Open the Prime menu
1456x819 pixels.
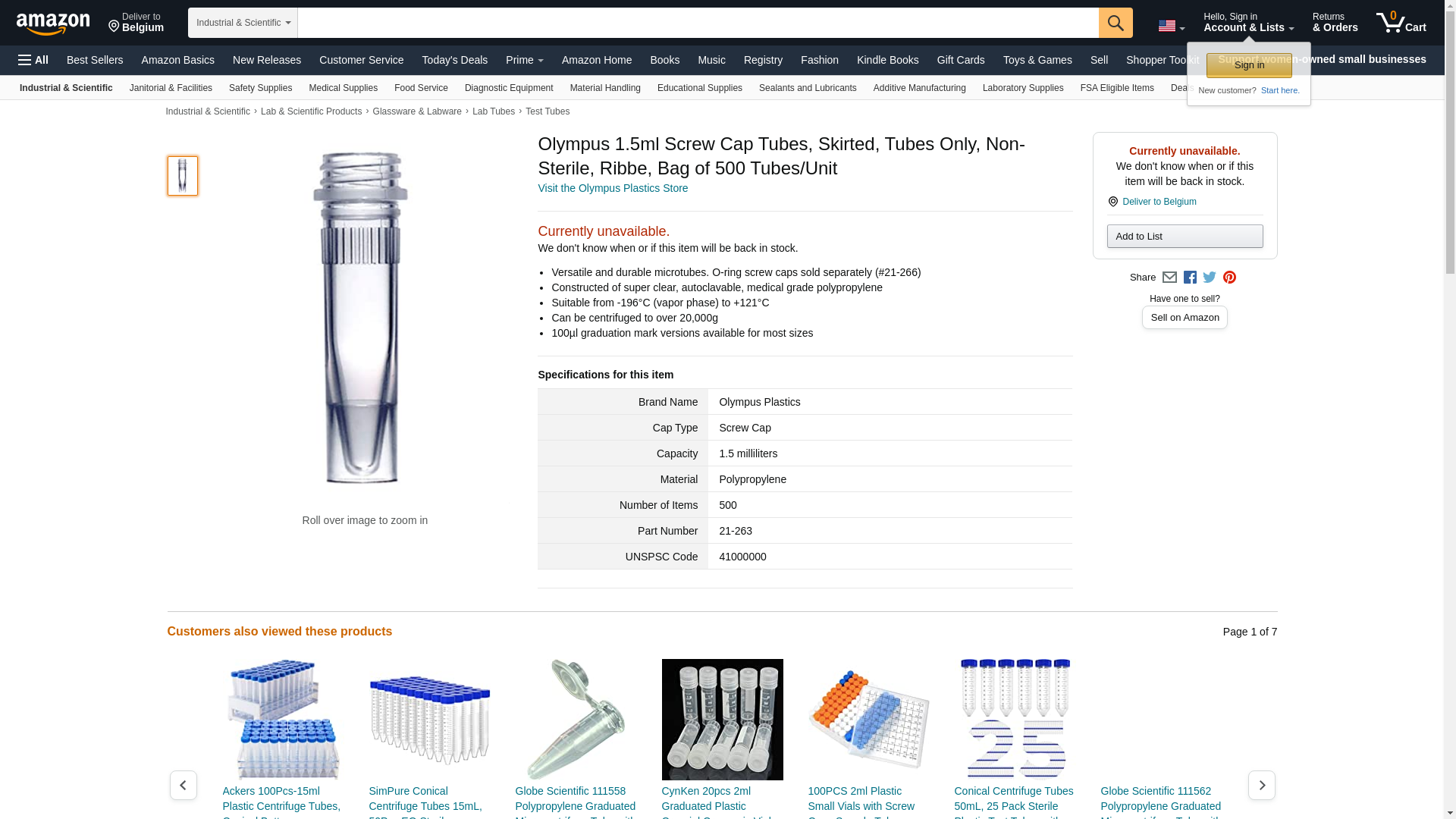coord(524,60)
